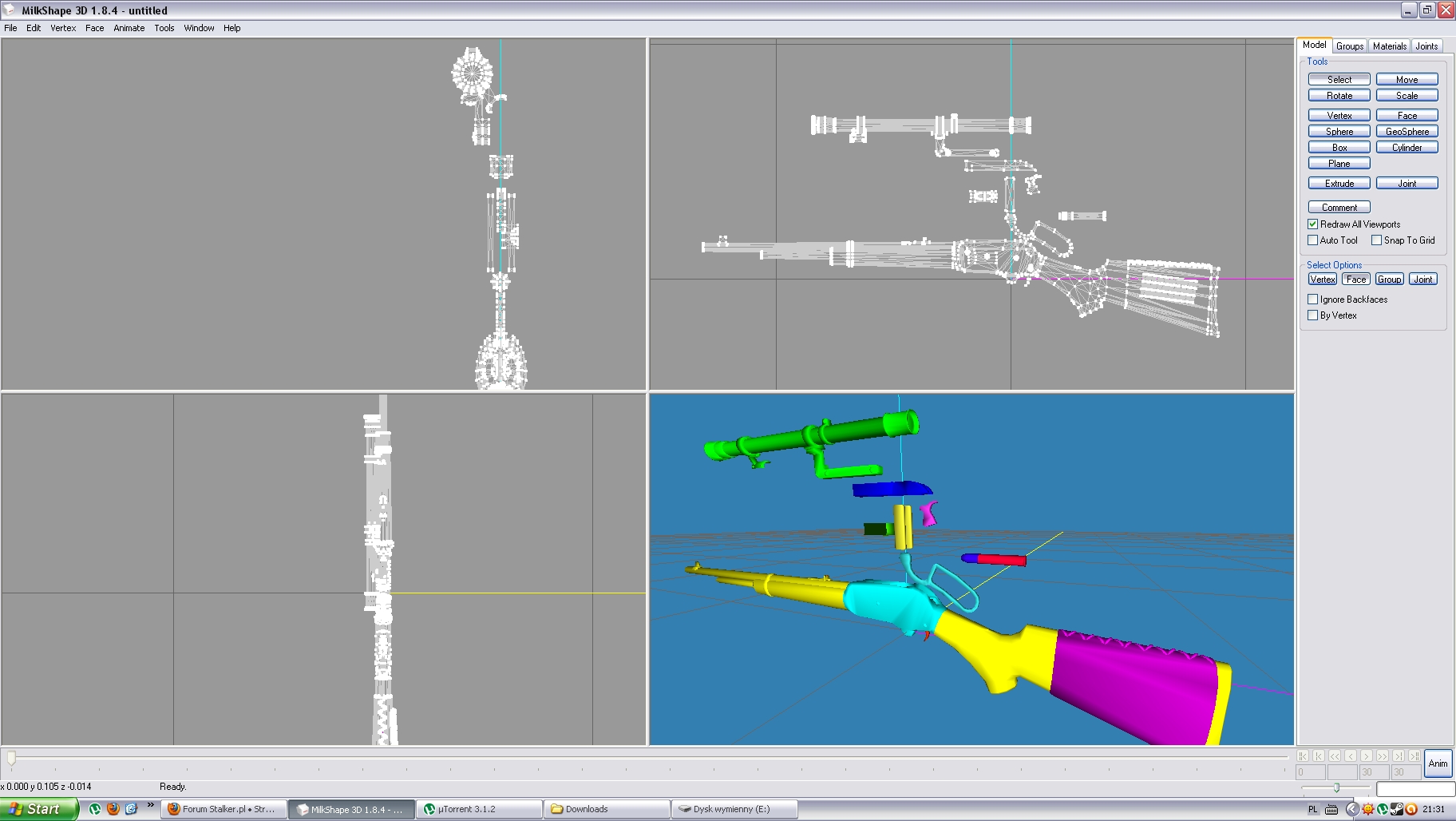1456x821 pixels.
Task: Click the Steam icon in system tray
Action: (1397, 809)
